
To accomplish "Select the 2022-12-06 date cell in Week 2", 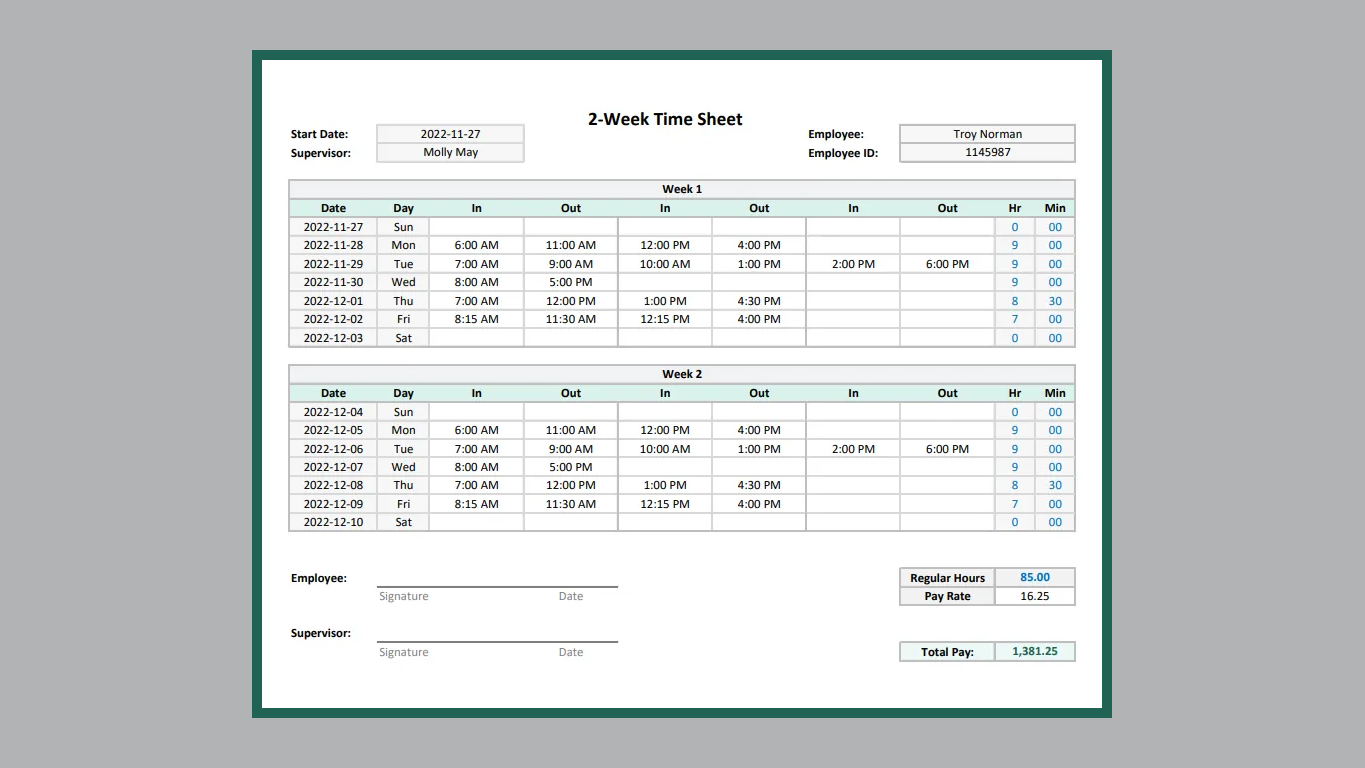I will click(x=333, y=449).
